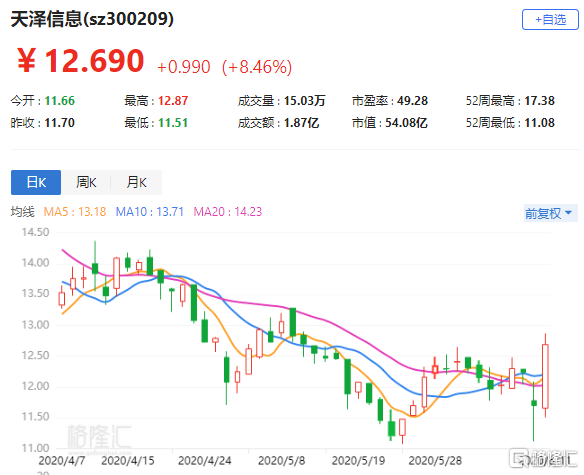
Task: Click 市值 market cap 54.08亿
Action: [x=406, y=123]
